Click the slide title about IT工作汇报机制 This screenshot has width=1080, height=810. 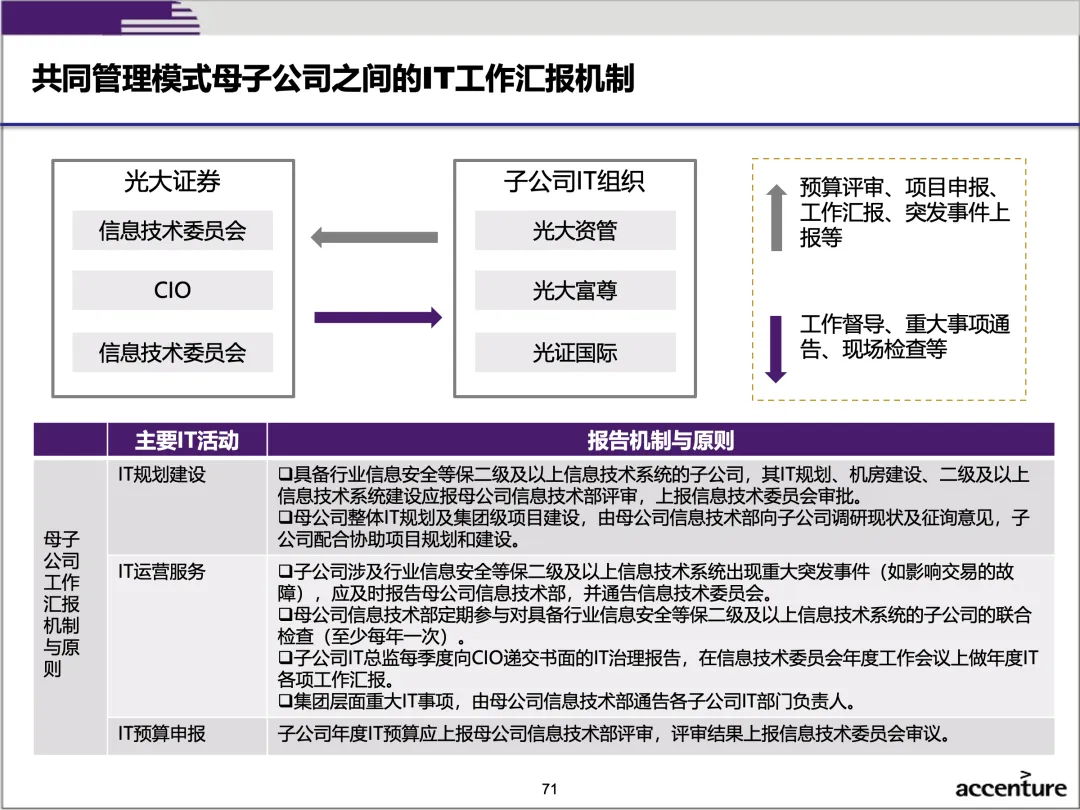coord(333,78)
